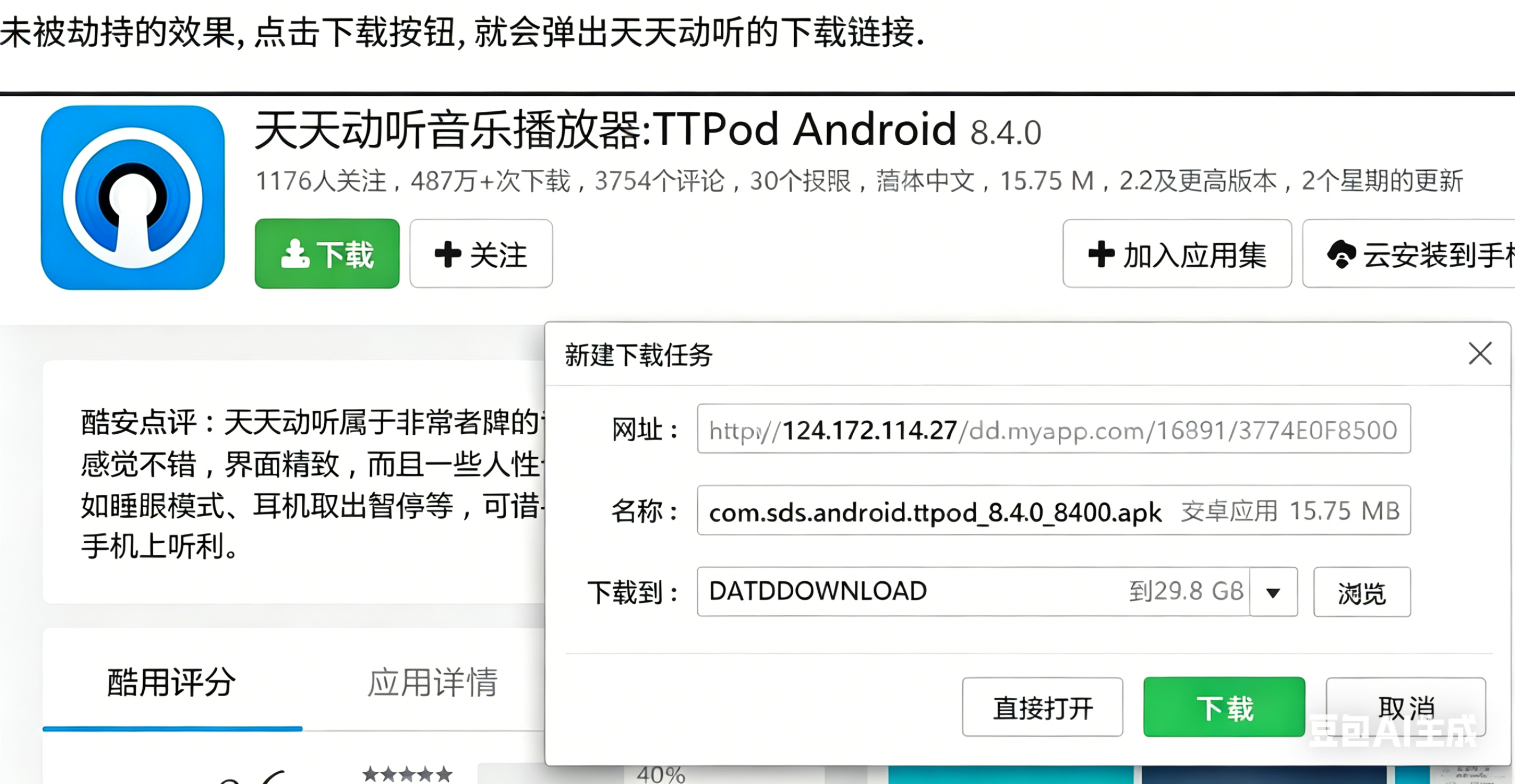Viewport: 1515px width, 784px height.
Task: Switch to the 酷用评分 tab
Action: pos(172,682)
